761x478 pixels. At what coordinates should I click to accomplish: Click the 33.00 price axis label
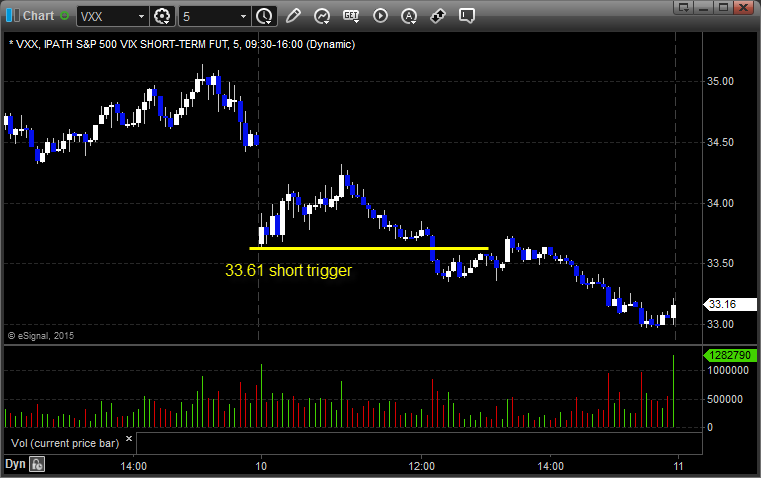(720, 324)
